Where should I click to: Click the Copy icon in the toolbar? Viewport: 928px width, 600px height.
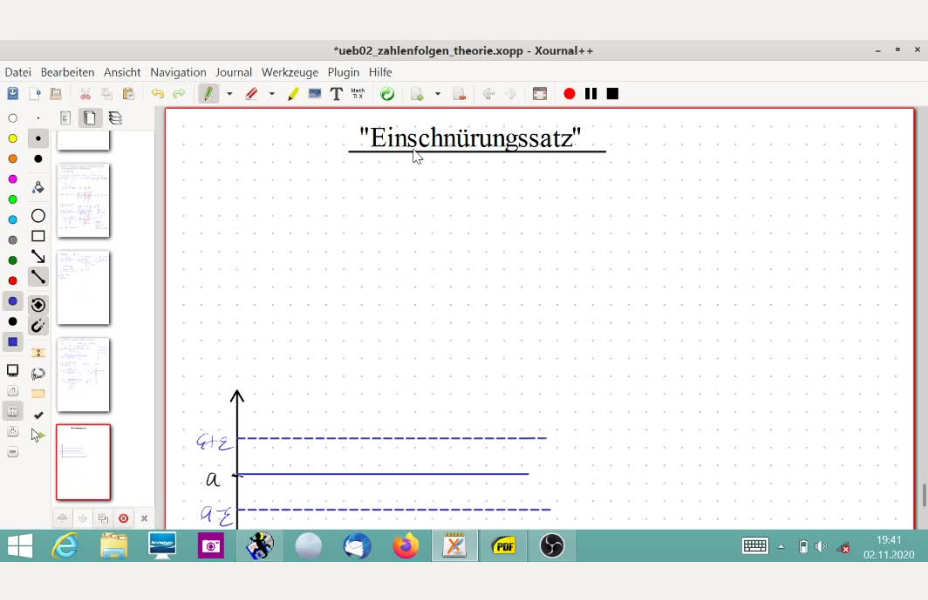(x=107, y=93)
